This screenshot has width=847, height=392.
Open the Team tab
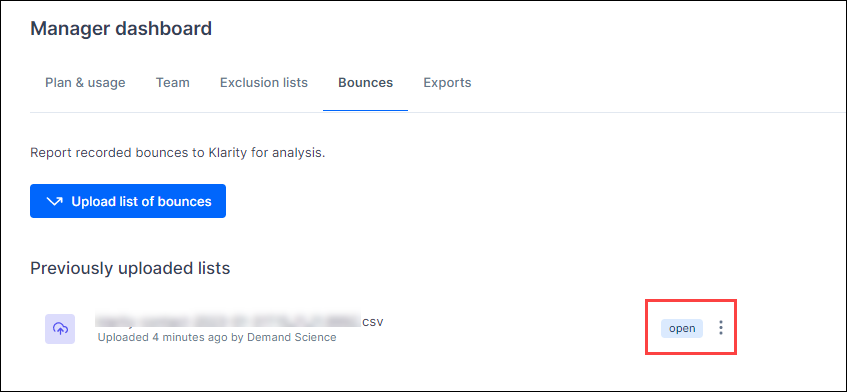173,83
